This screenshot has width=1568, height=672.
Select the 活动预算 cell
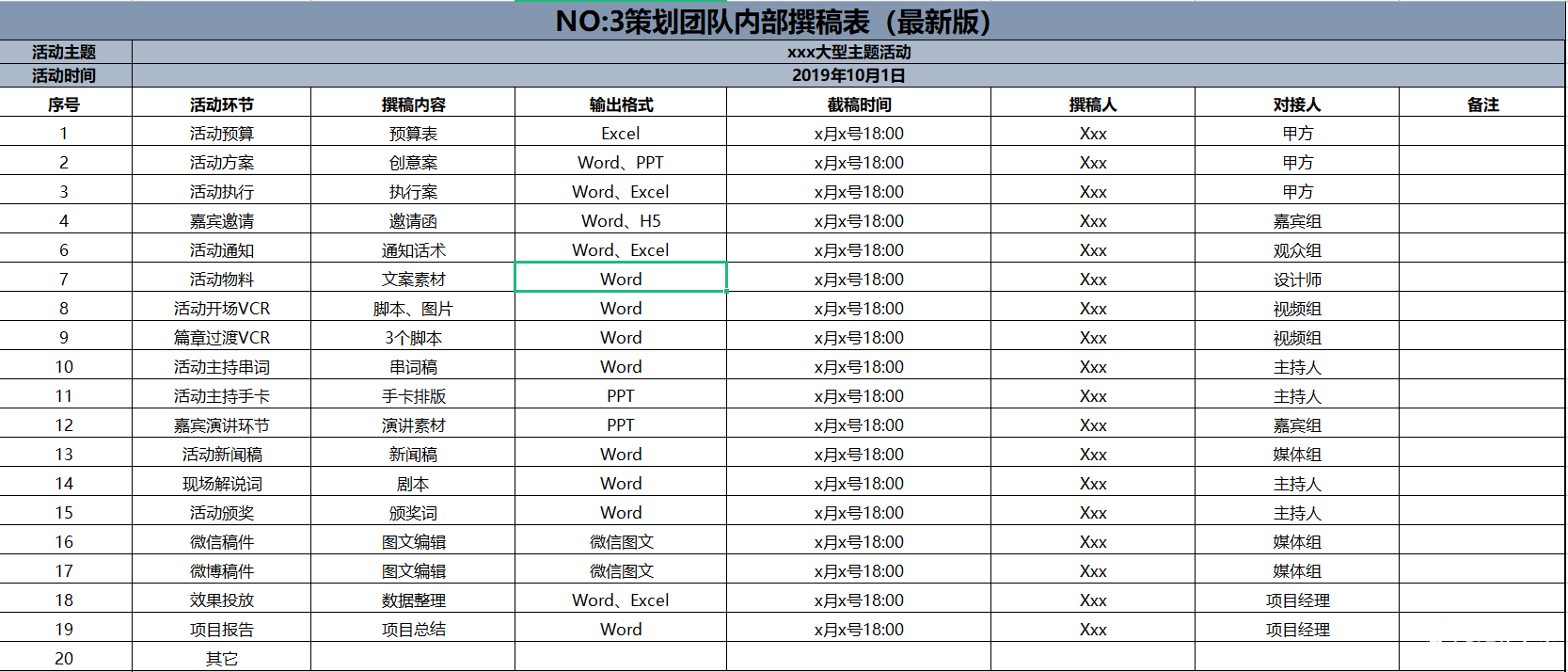click(x=222, y=134)
